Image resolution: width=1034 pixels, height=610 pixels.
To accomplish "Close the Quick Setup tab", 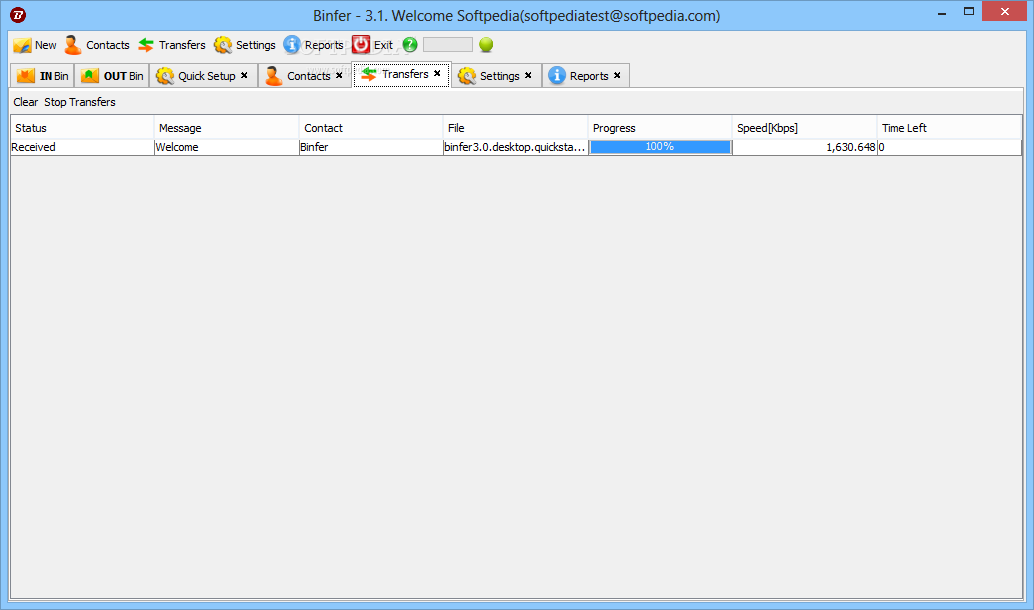I will (x=244, y=75).
